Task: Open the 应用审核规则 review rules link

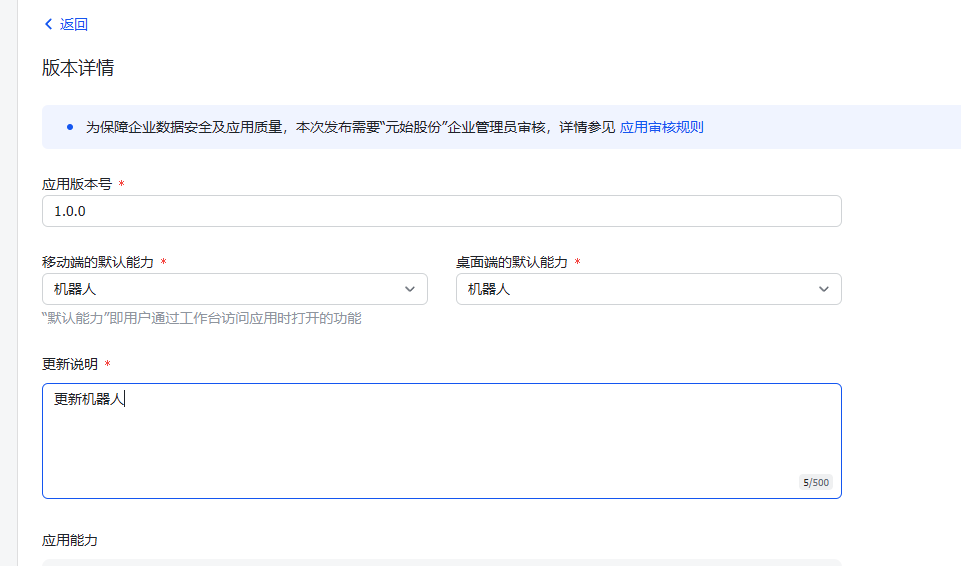Action: pos(661,127)
